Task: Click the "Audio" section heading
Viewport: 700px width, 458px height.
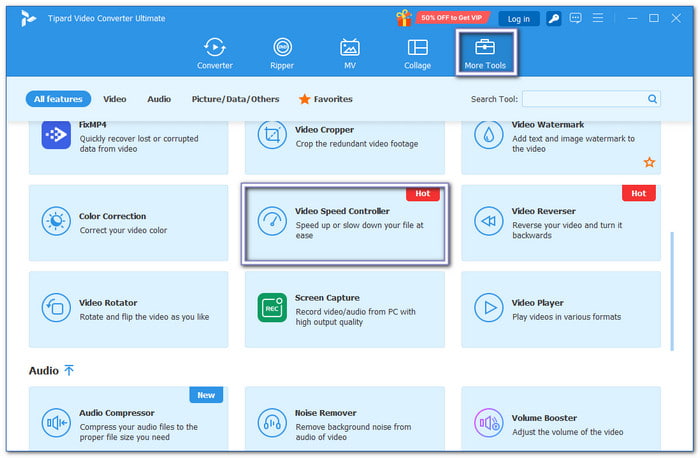Action: (x=44, y=371)
